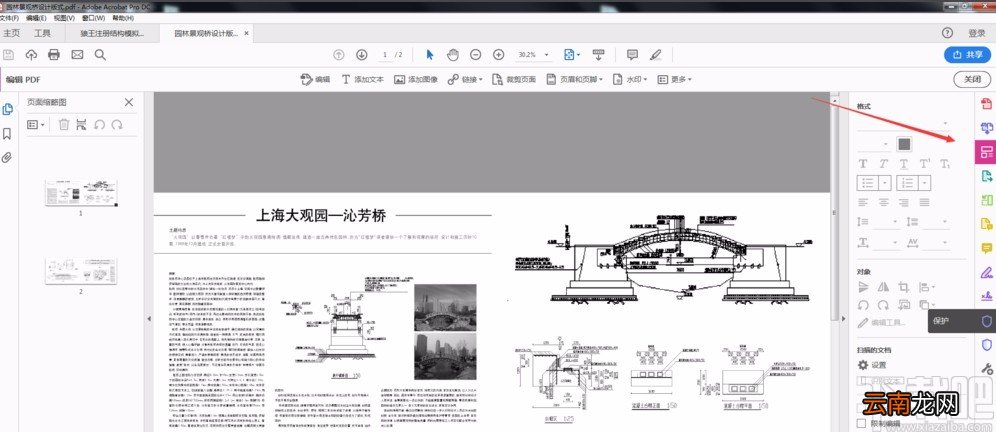Click the Edit tool in toolbar
996x432 pixels.
pos(316,79)
